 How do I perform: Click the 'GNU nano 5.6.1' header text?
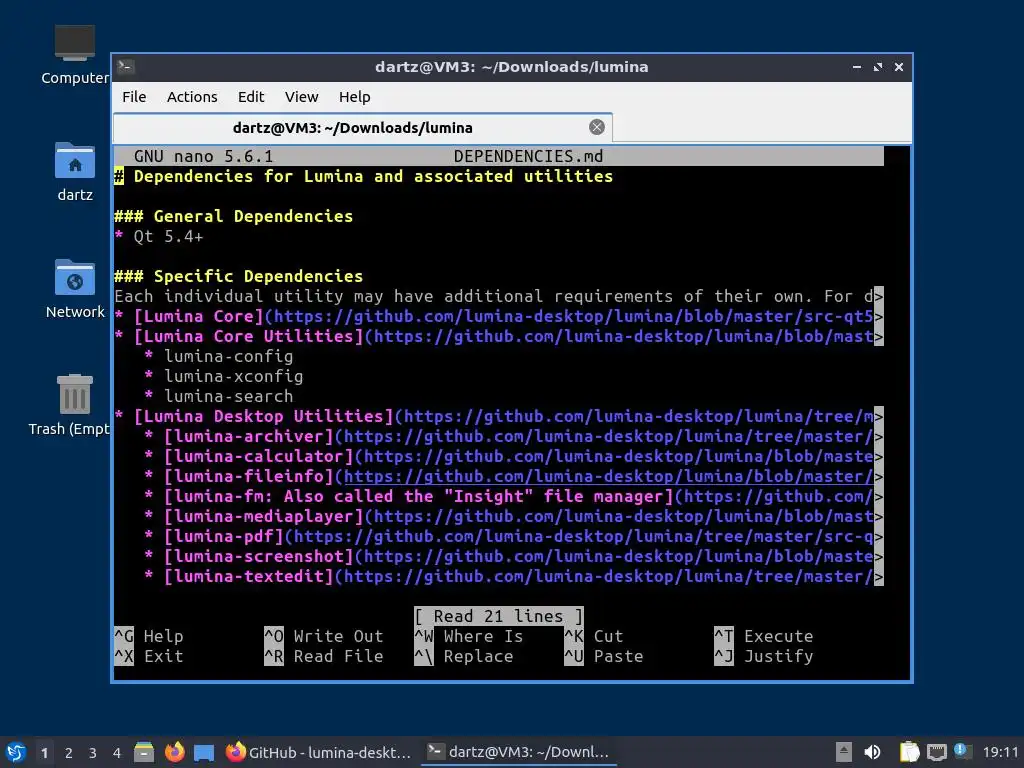click(x=204, y=157)
